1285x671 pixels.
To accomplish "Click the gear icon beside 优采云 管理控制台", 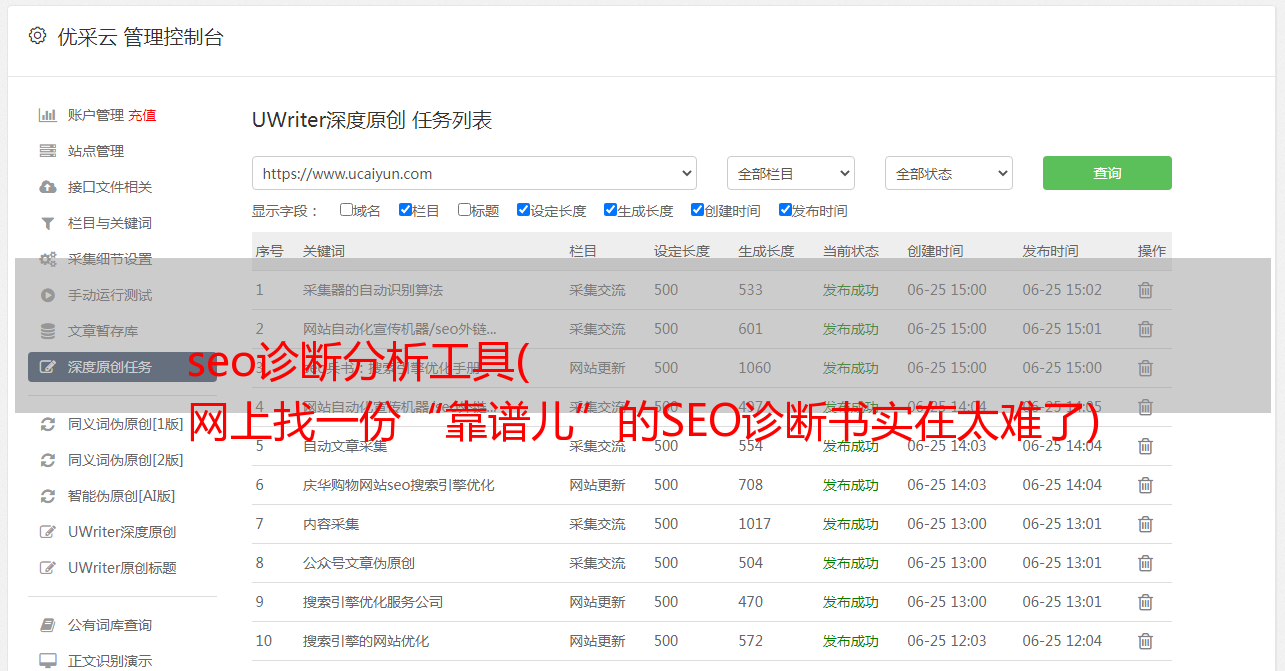I will (37, 36).
